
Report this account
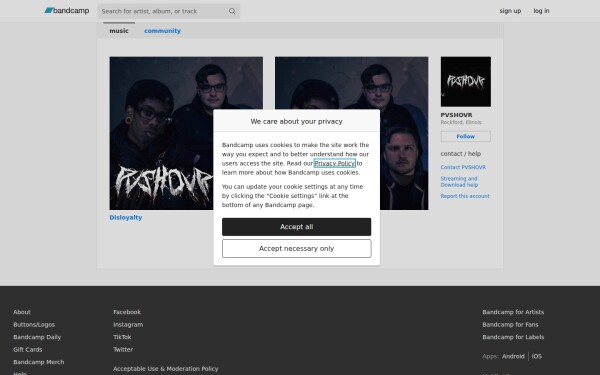pyautogui.click(x=465, y=196)
